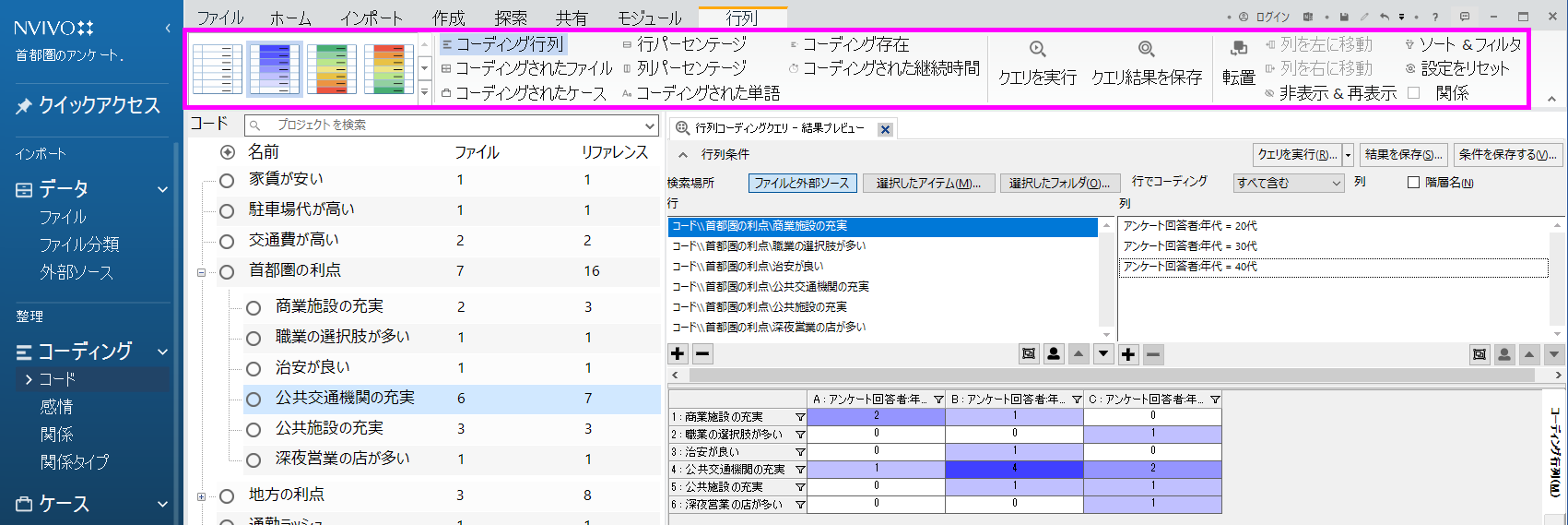Run the query from the ribbon magnifier icon

click(1037, 50)
